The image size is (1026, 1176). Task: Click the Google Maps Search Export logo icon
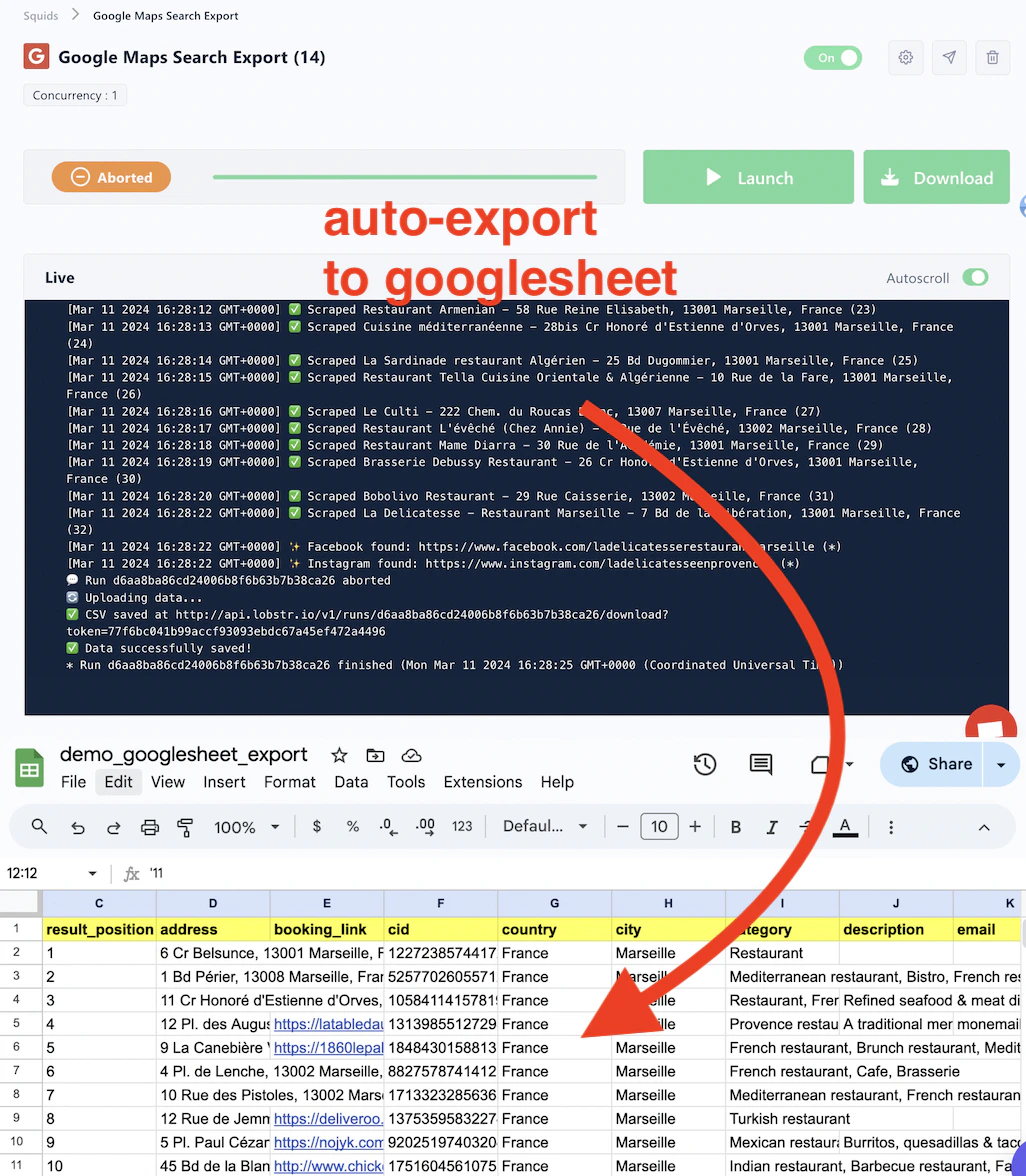pos(36,56)
